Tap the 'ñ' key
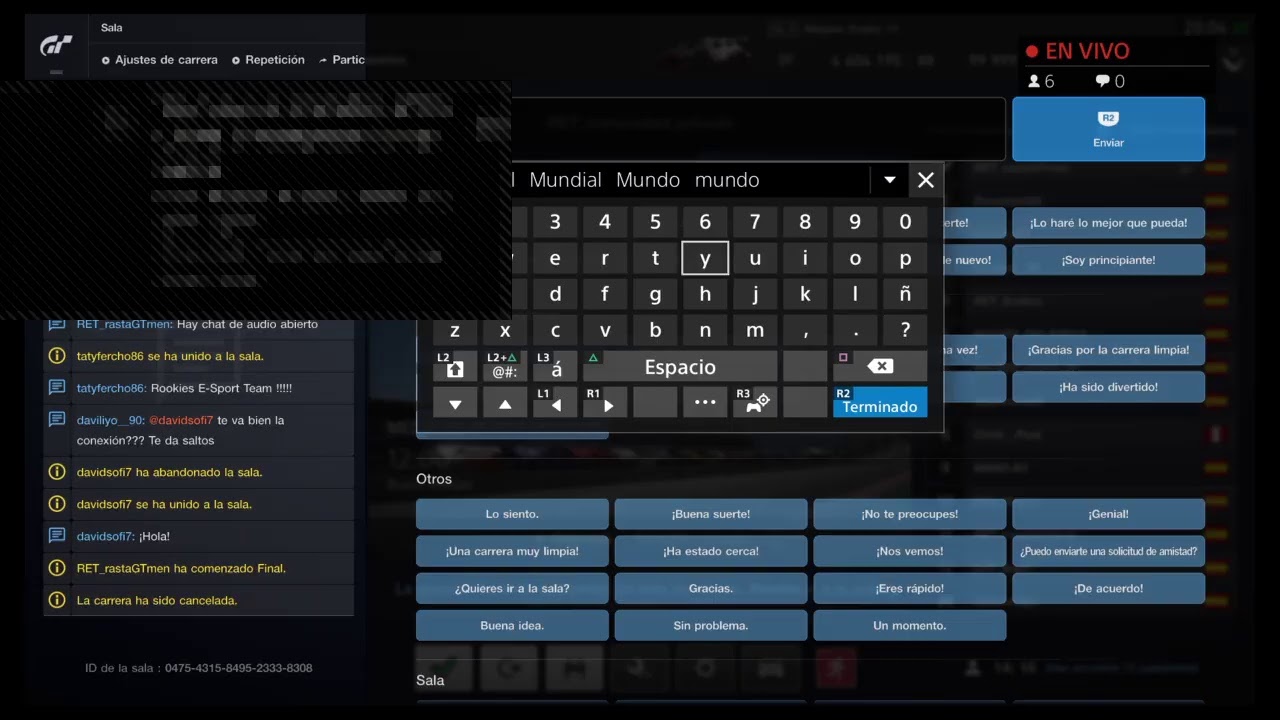This screenshot has width=1280, height=720. pos(905,294)
